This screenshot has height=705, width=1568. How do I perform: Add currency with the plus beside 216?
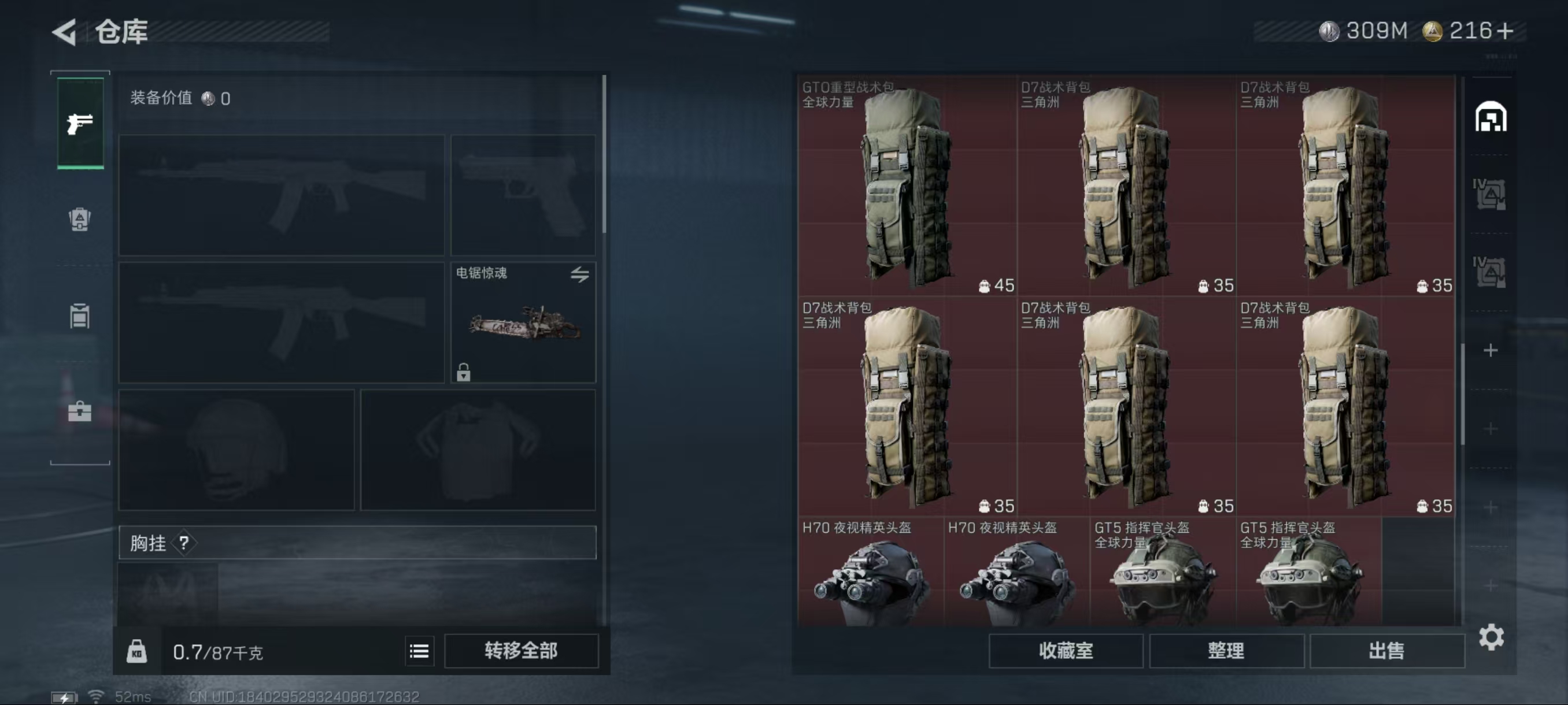pyautogui.click(x=1505, y=31)
